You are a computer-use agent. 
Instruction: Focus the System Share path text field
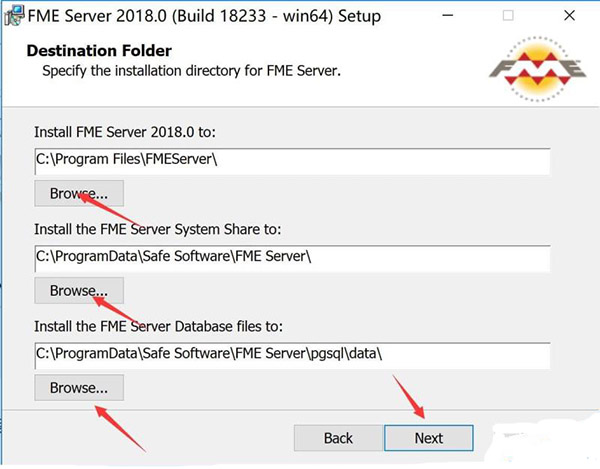pos(291,258)
